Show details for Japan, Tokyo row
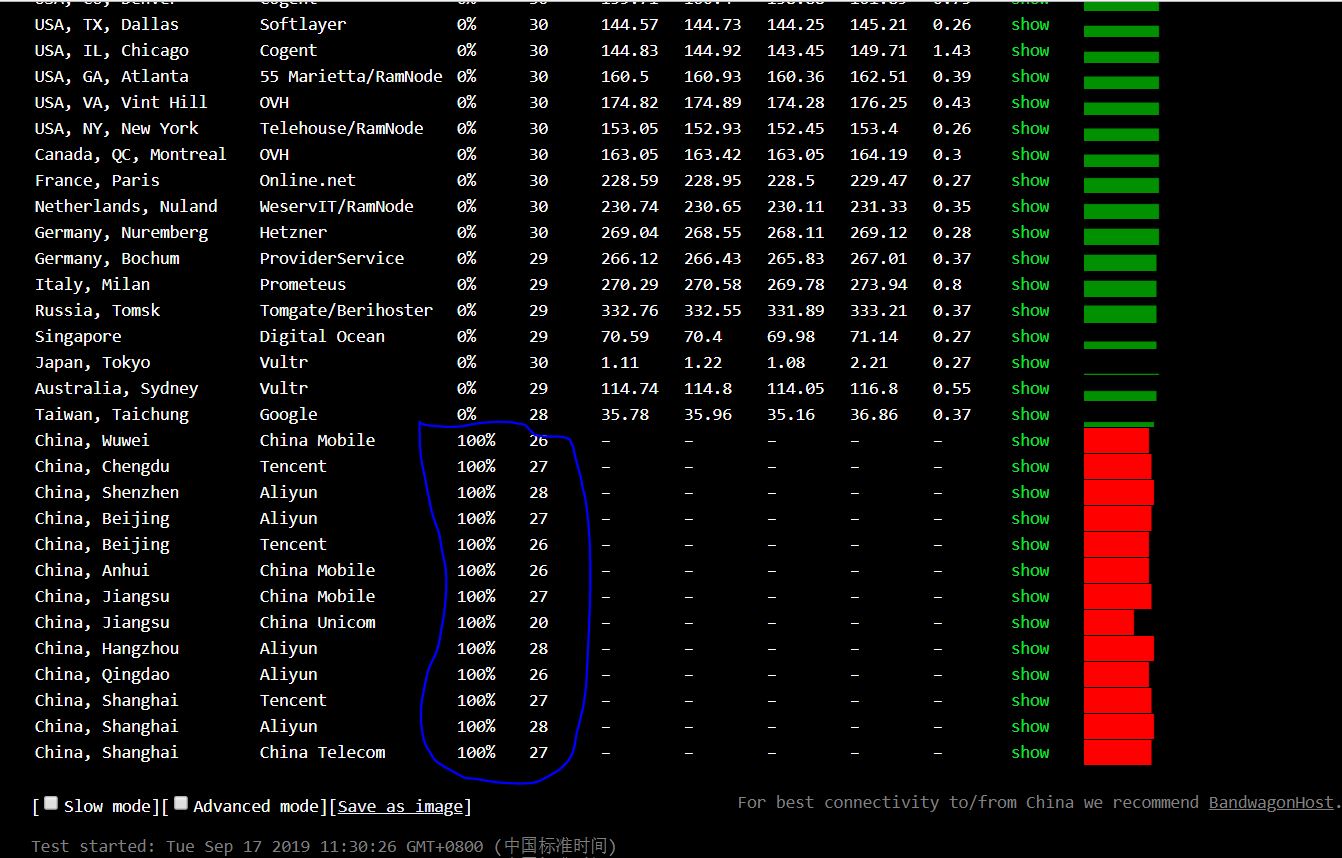 tap(1030, 362)
